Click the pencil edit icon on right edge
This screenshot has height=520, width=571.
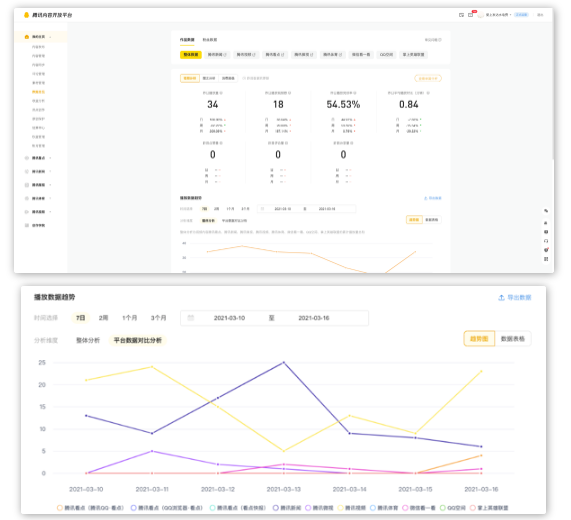546,211
